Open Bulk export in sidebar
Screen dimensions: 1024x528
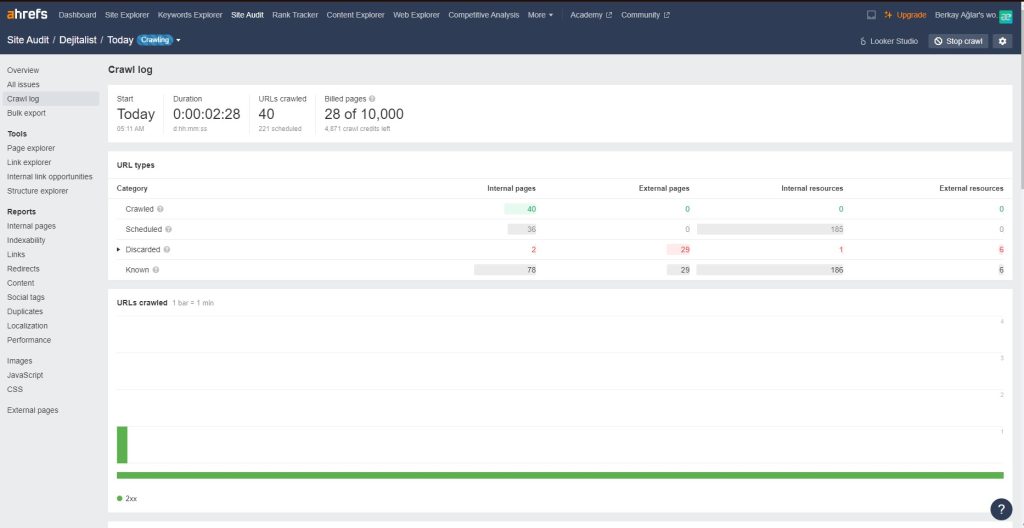pos(26,113)
